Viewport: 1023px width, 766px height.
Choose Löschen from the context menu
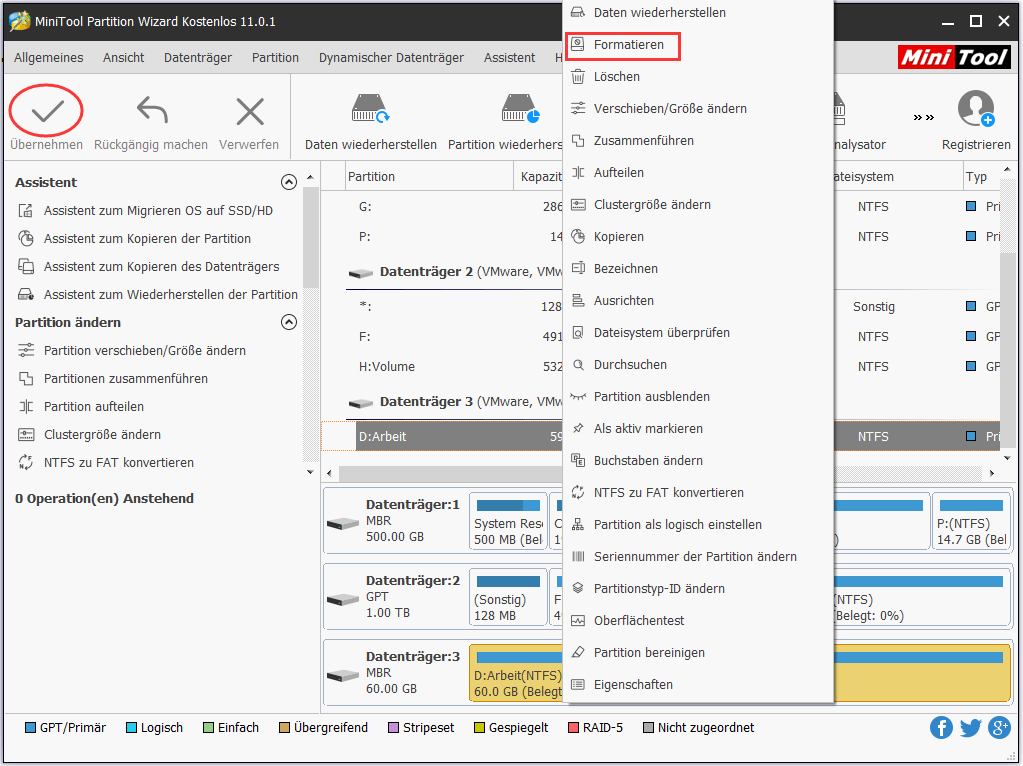pos(616,77)
